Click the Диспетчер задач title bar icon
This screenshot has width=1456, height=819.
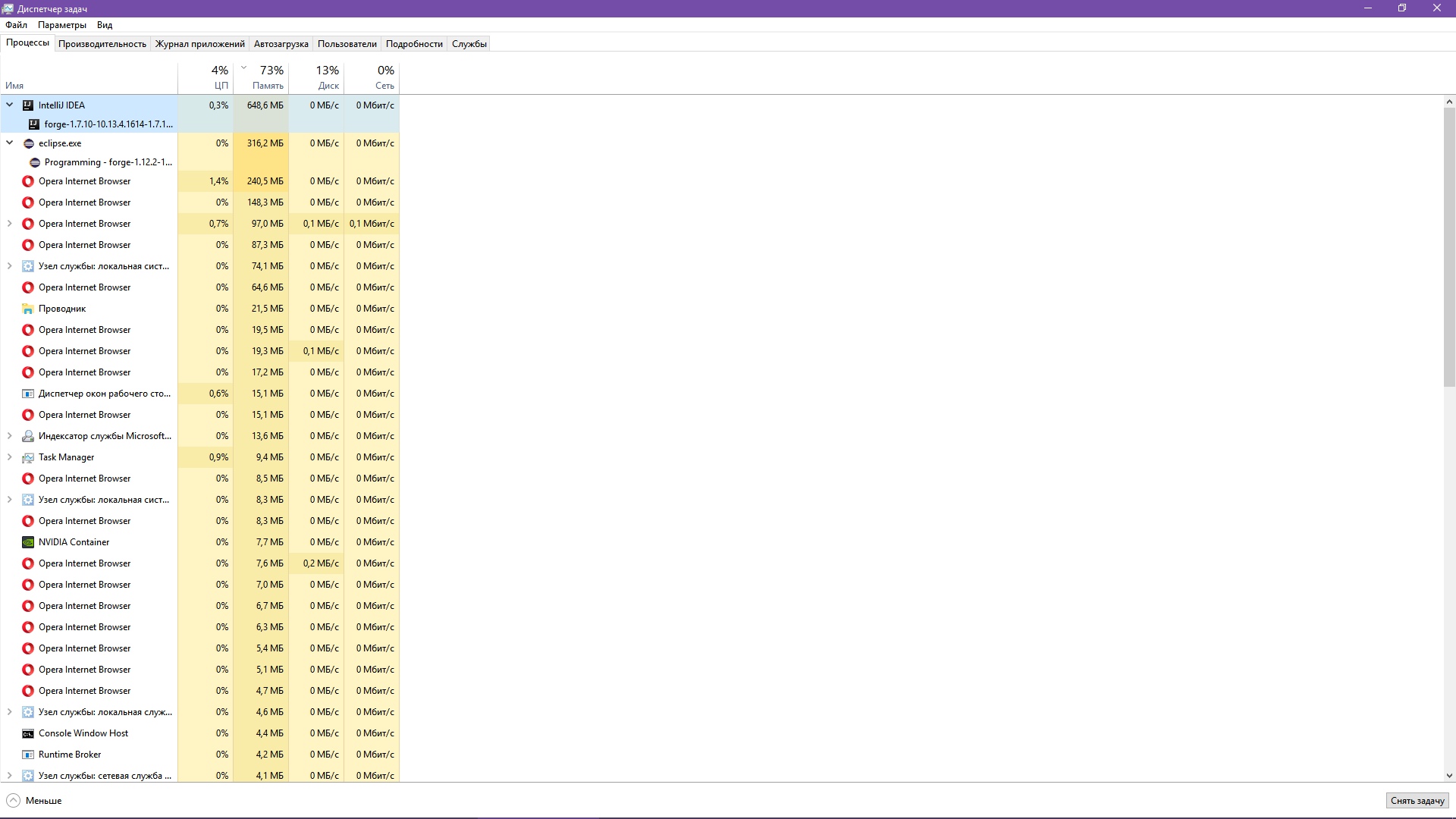click(x=8, y=8)
